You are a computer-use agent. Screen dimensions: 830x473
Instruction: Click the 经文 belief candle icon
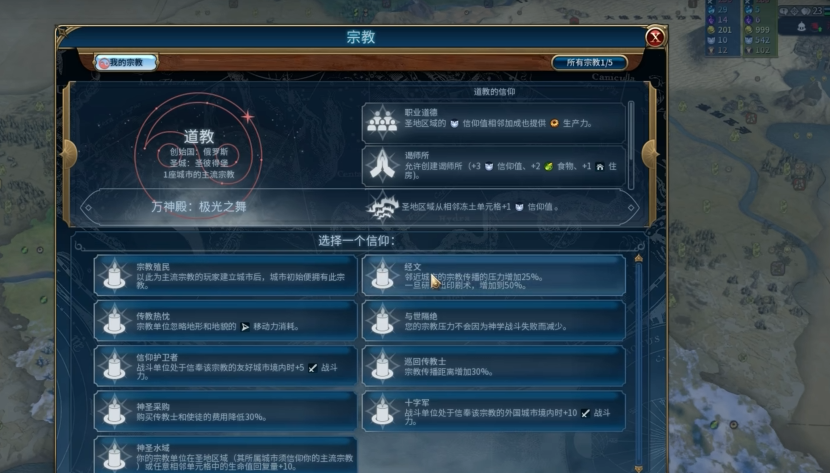(x=382, y=275)
